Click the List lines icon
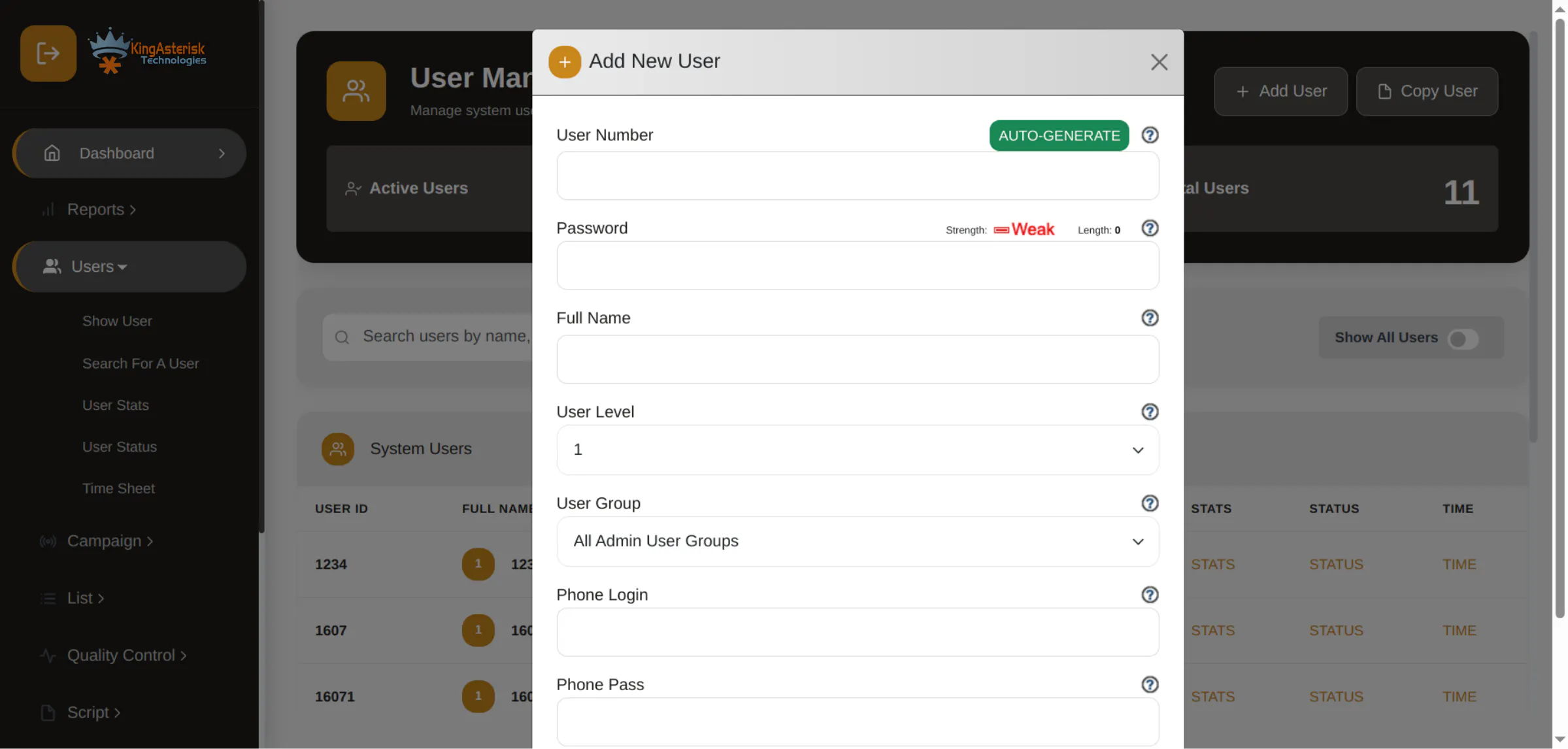This screenshot has width=1568, height=749. pos(48,598)
